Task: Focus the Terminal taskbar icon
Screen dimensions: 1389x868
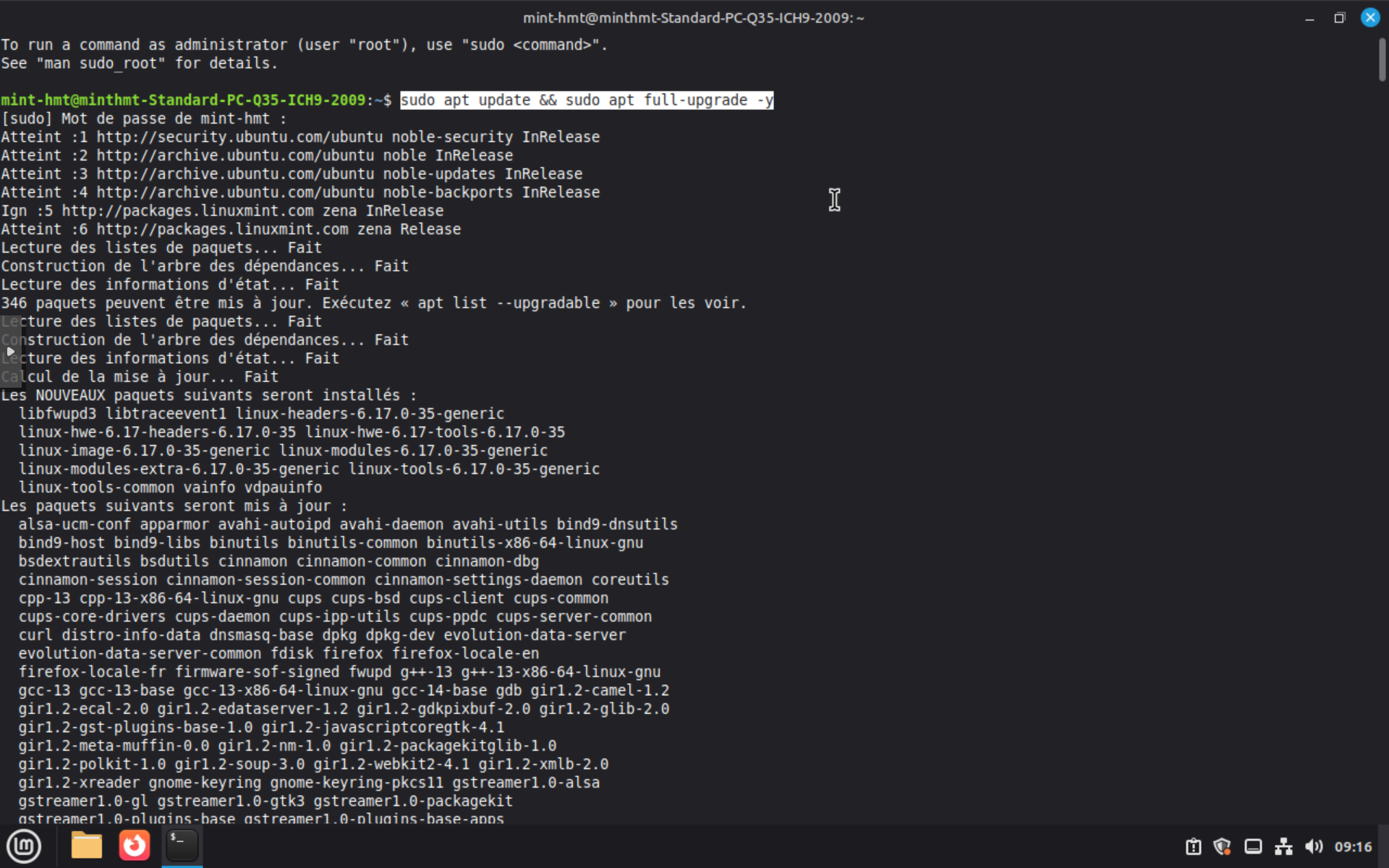Action: tap(182, 846)
